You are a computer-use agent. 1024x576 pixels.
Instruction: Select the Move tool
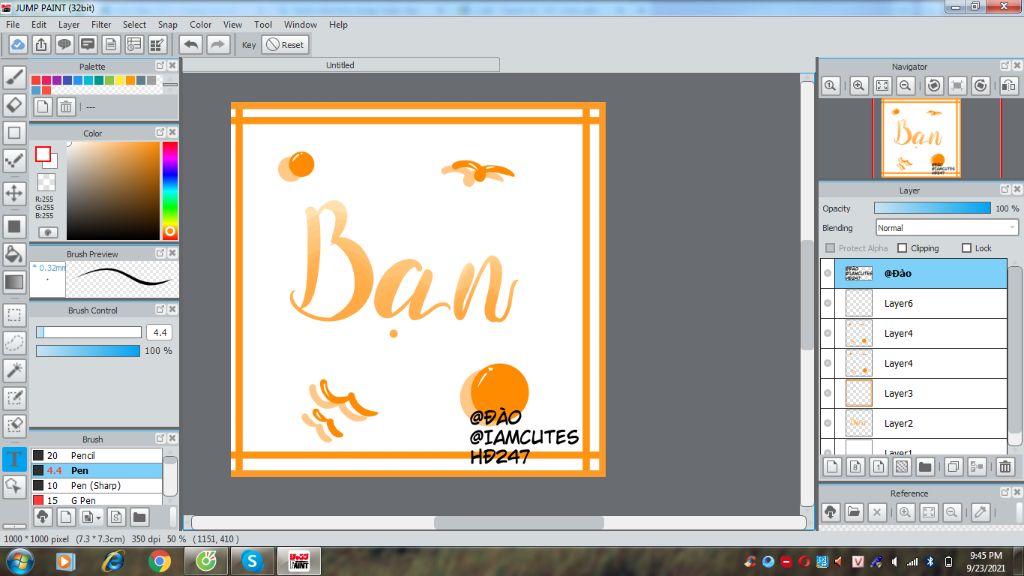[14, 193]
